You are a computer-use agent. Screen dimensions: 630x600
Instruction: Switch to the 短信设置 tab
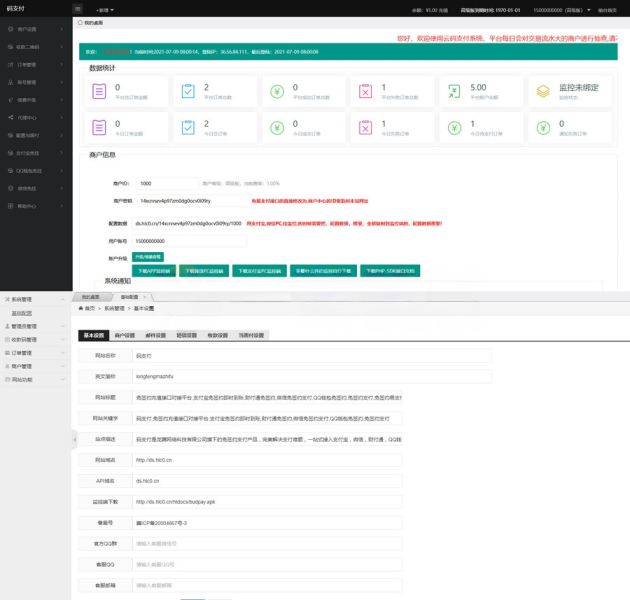[x=187, y=335]
